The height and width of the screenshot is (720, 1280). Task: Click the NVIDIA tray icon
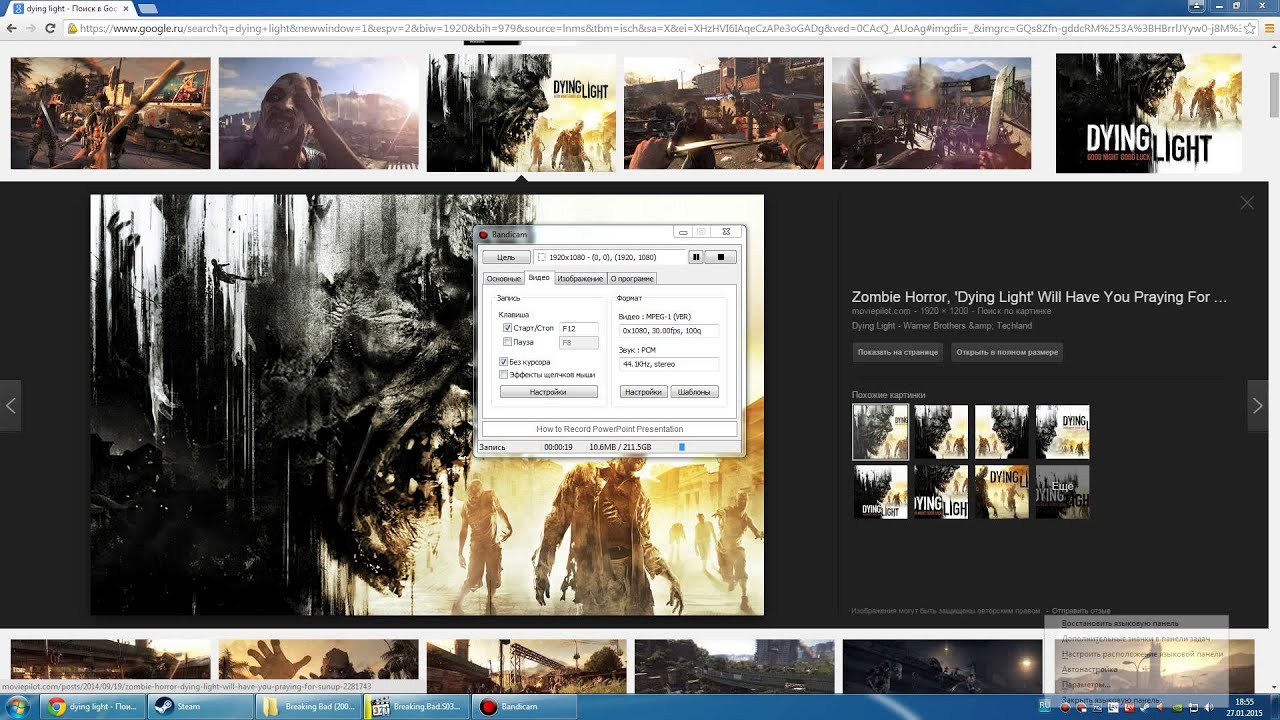tap(1177, 708)
